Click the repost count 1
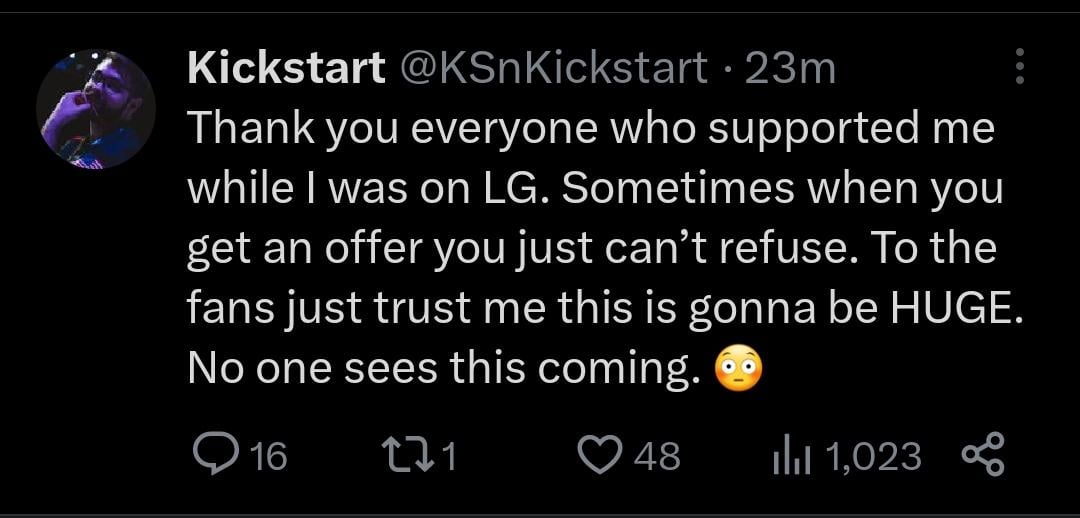 tap(449, 457)
